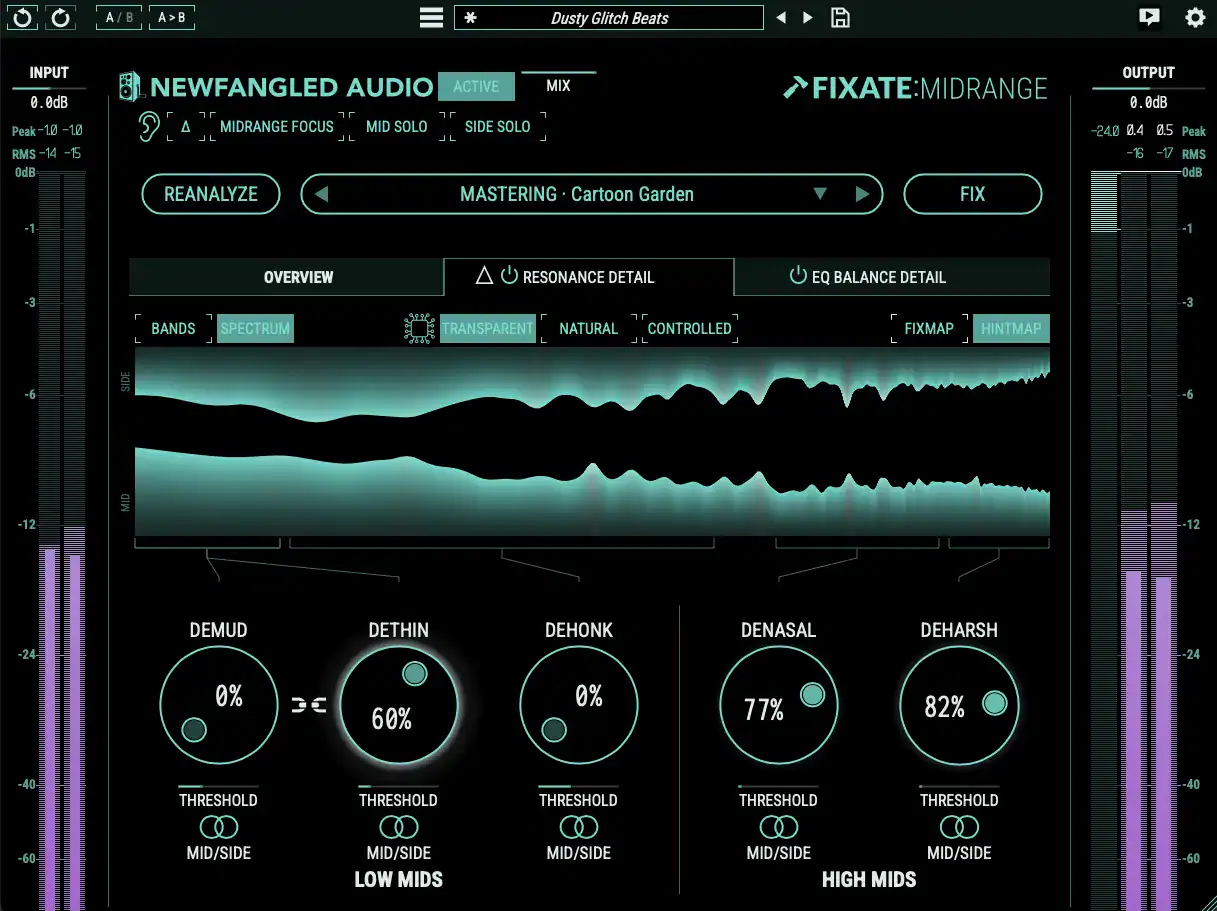
Task: Click the processor chip icon
Action: [419, 328]
